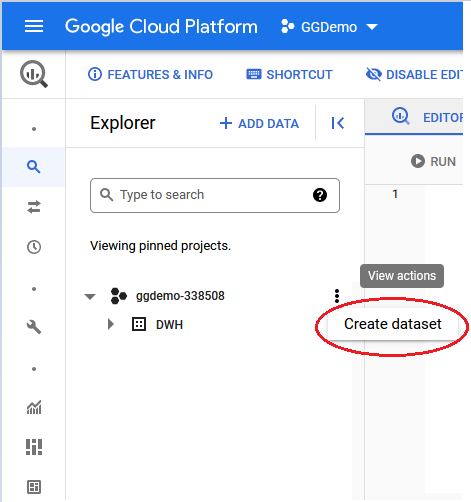The width and height of the screenshot is (471, 502).
Task: Open the search help question icon
Action: tap(320, 195)
